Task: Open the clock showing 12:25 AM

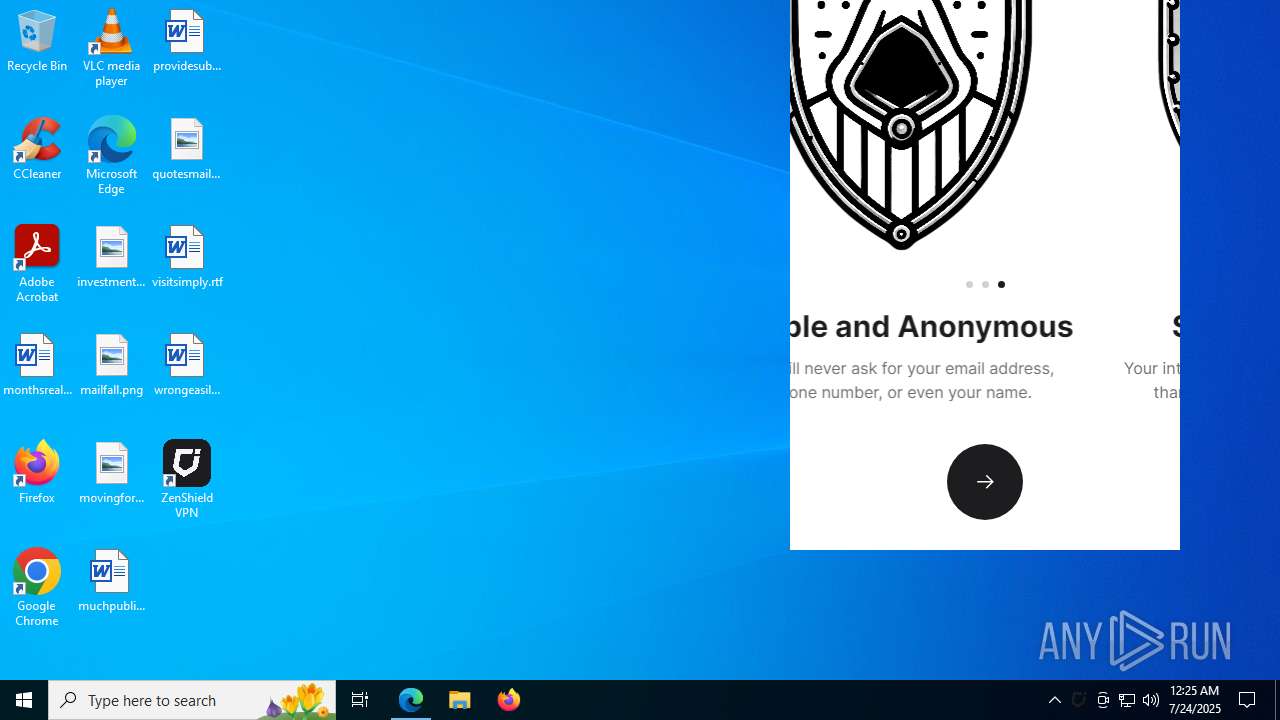Action: pyautogui.click(x=1194, y=700)
